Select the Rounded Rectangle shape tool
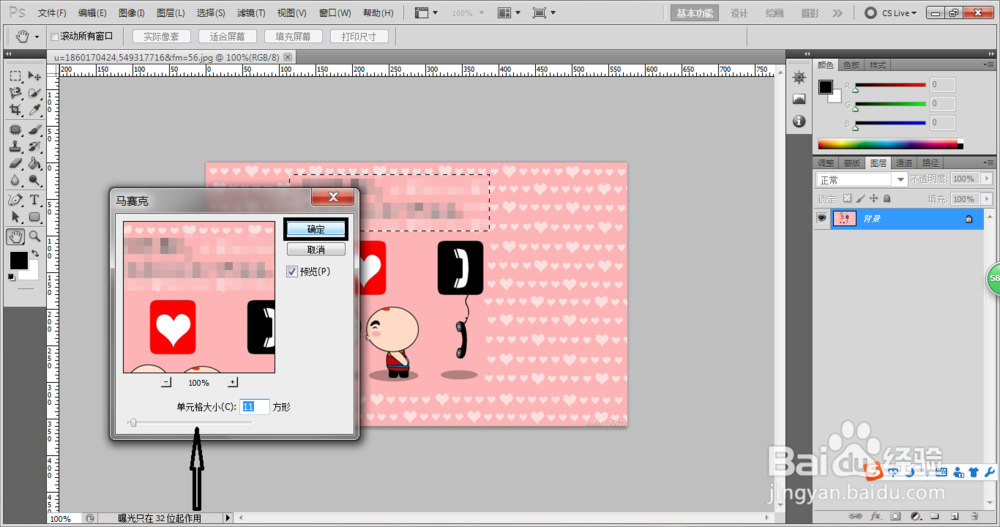This screenshot has width=1000, height=527. 34,217
